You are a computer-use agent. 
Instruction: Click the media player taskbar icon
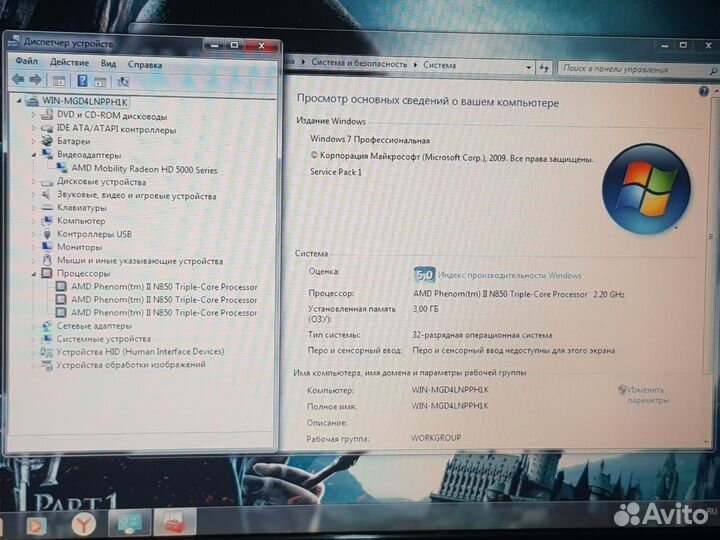pyautogui.click(x=36, y=525)
